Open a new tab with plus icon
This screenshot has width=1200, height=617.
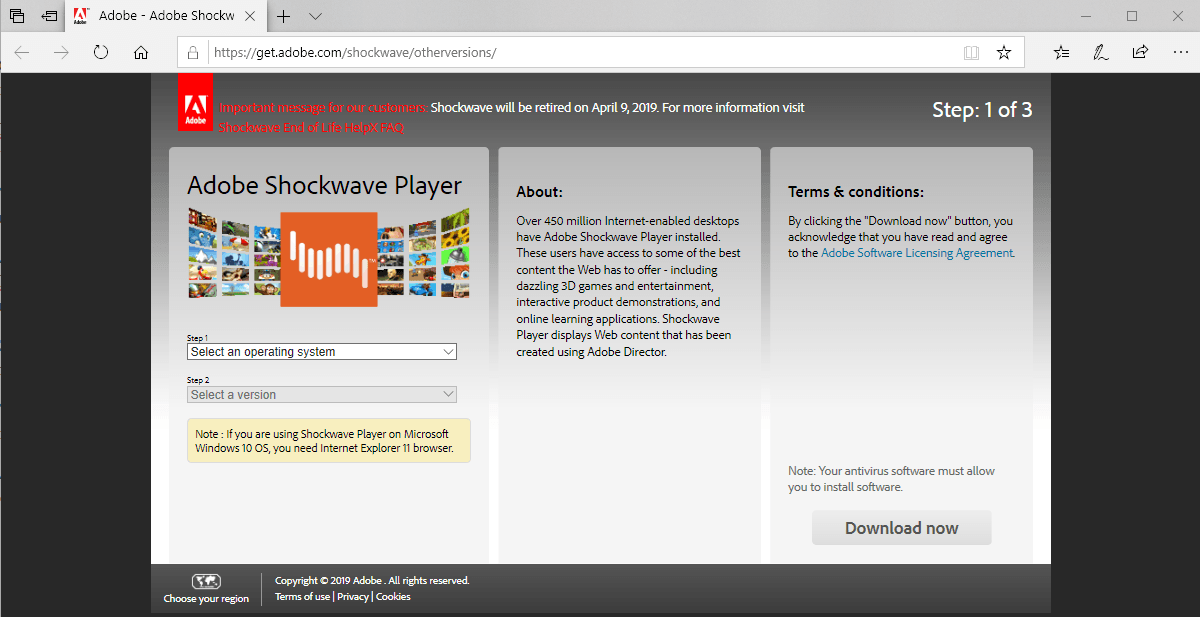[284, 16]
